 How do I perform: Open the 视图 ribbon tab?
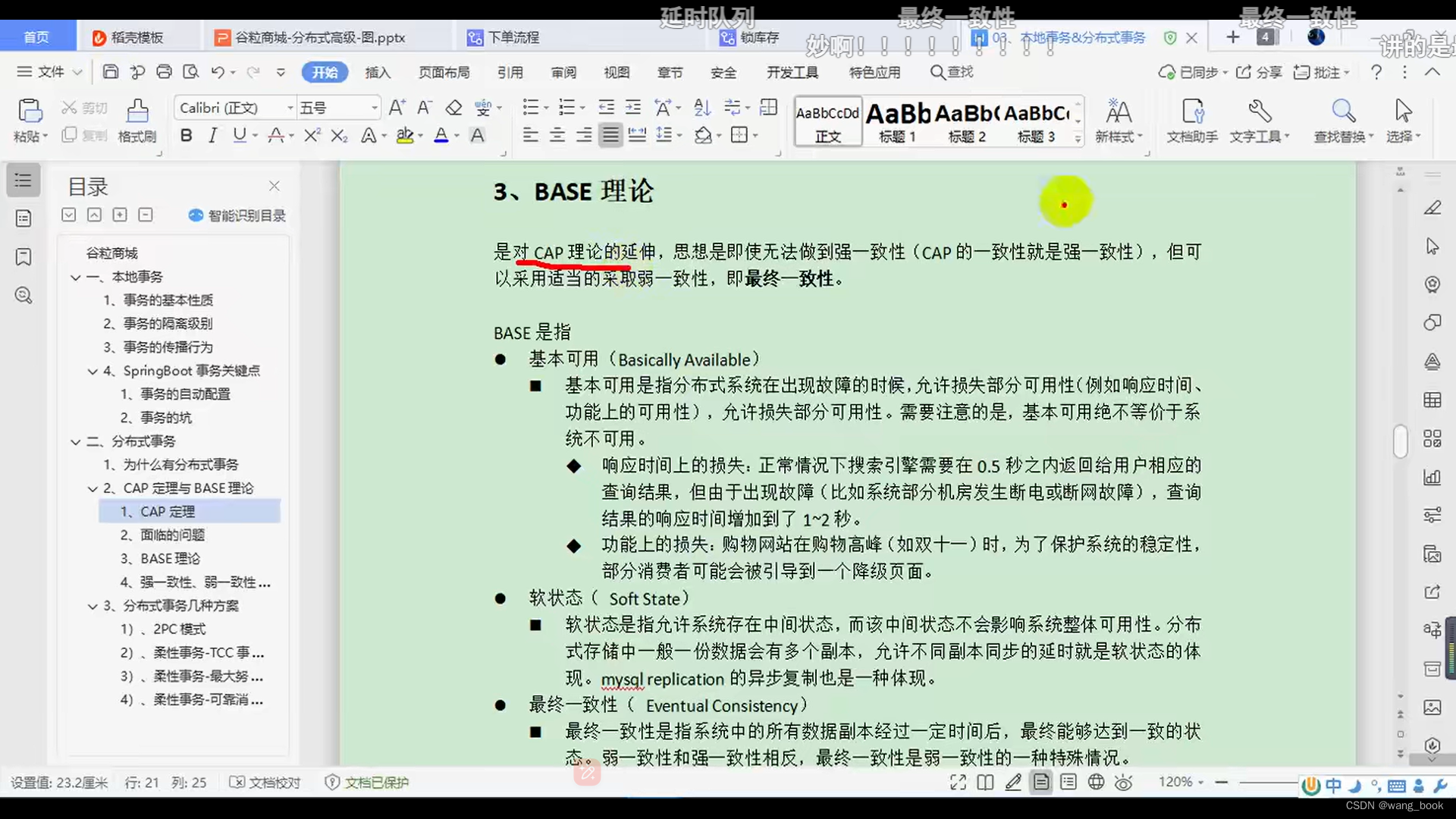pyautogui.click(x=617, y=72)
